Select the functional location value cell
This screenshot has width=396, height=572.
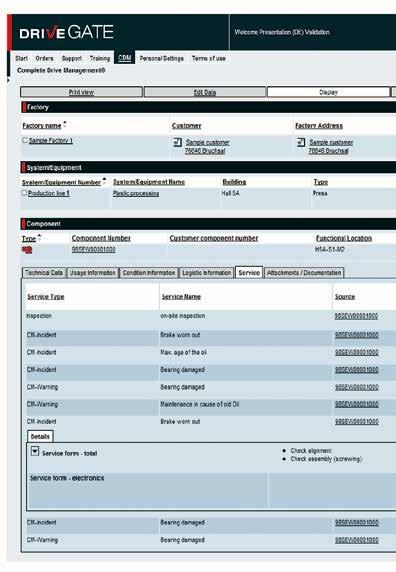330,250
